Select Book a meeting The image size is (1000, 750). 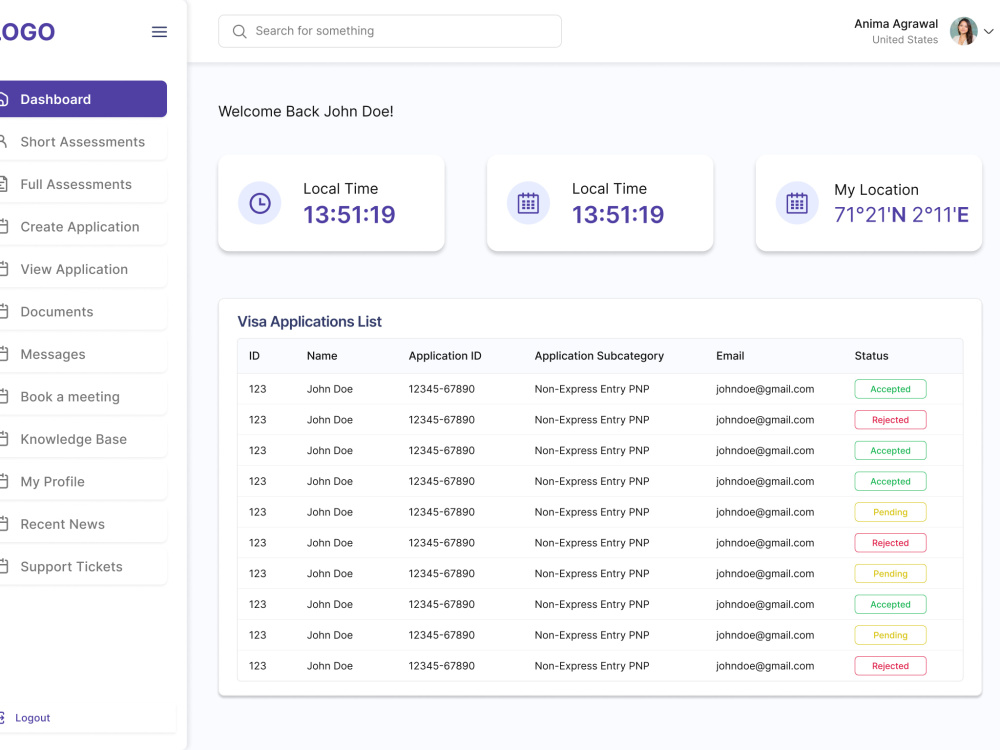point(84,397)
